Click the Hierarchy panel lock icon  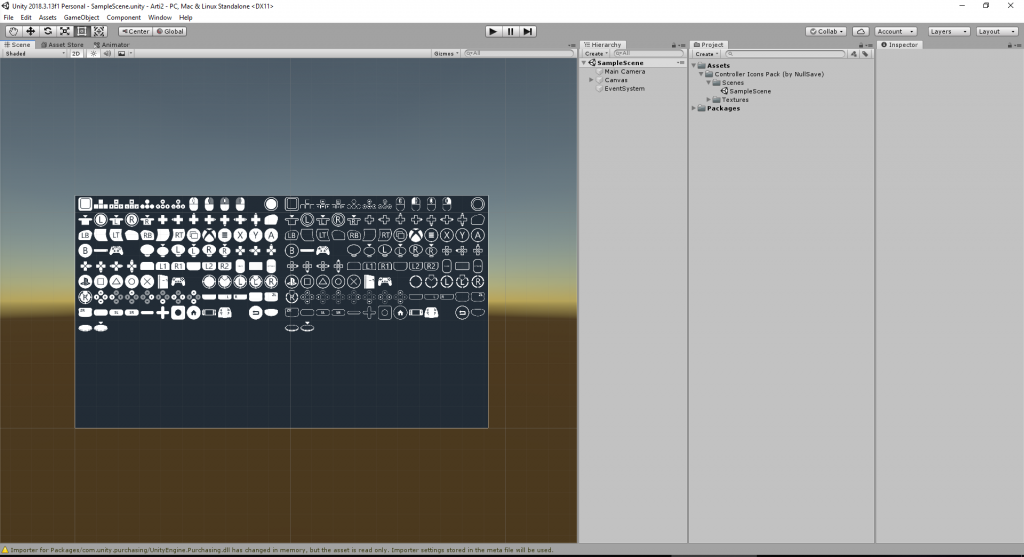(x=673, y=45)
